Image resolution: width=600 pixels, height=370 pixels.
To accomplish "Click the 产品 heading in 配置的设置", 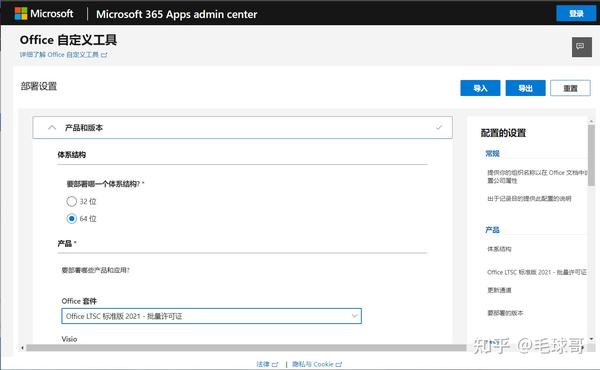I will (492, 230).
